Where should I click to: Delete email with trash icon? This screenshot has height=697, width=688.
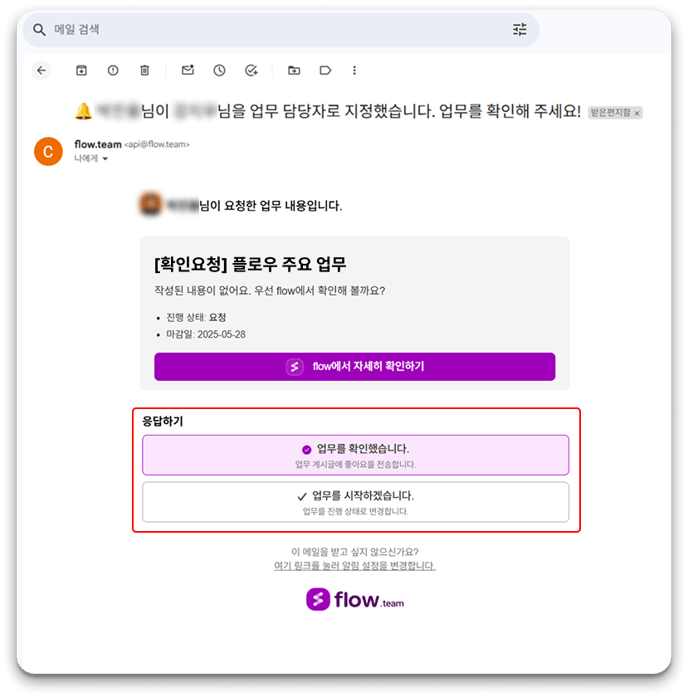point(144,70)
